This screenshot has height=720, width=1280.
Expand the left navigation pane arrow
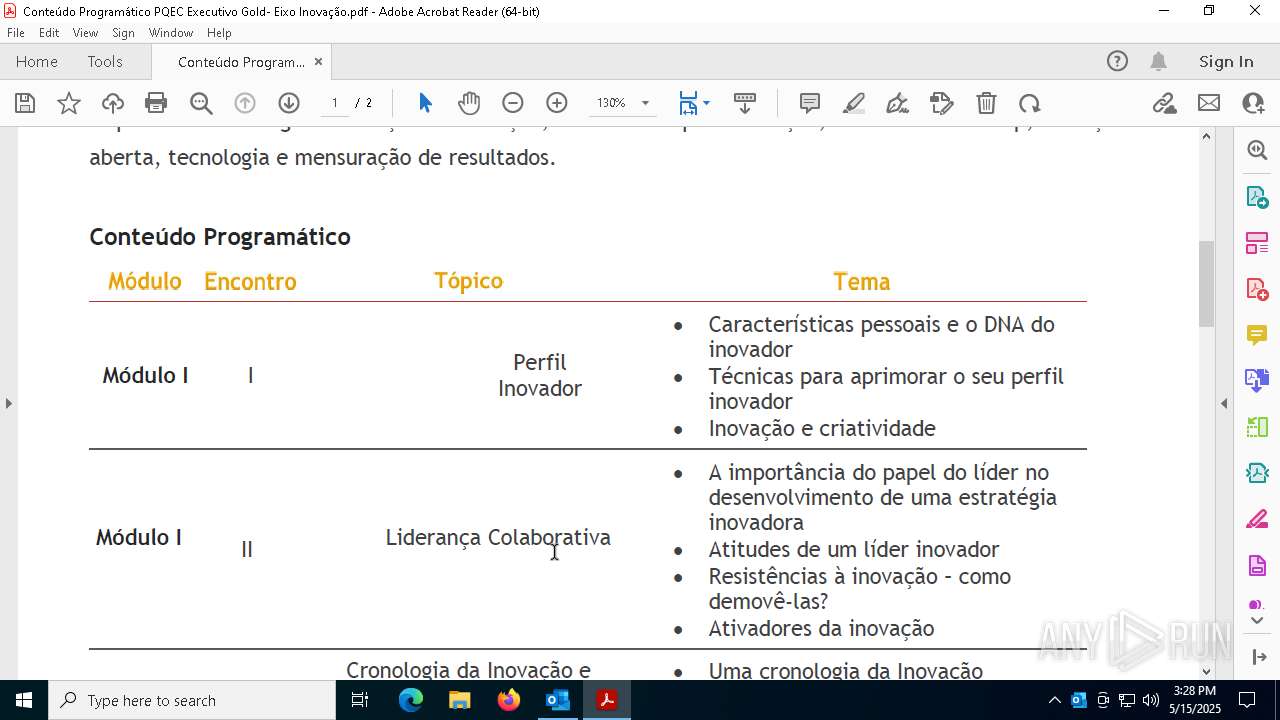tap(8, 403)
